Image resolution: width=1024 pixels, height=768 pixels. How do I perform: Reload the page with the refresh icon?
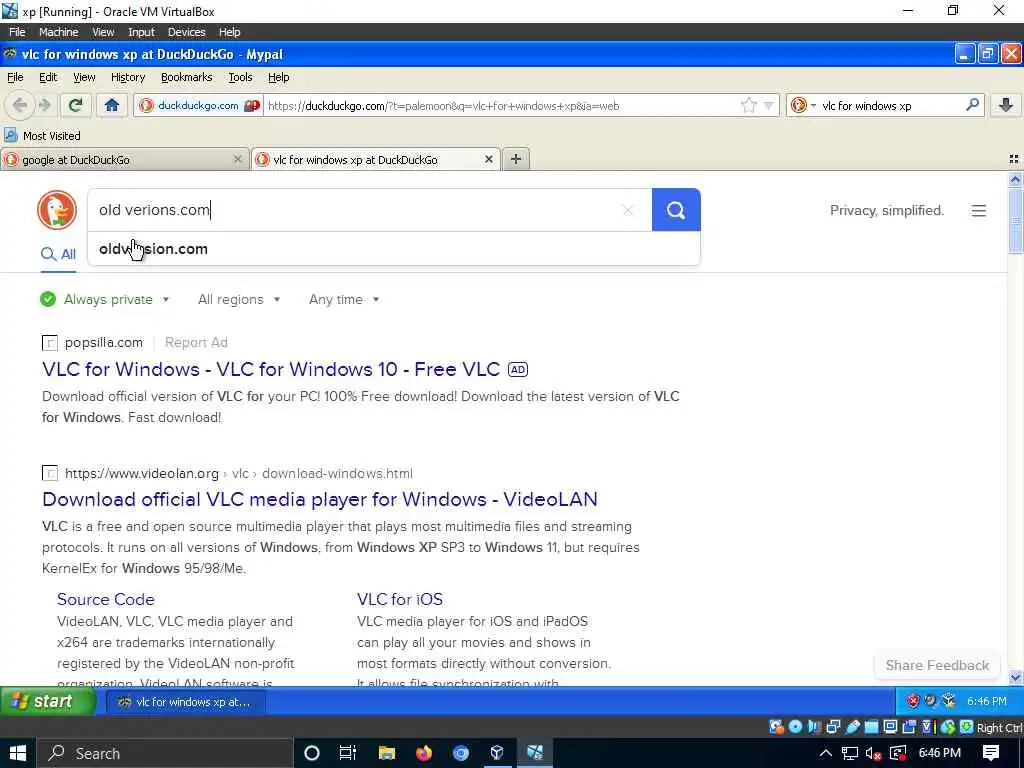coord(75,105)
